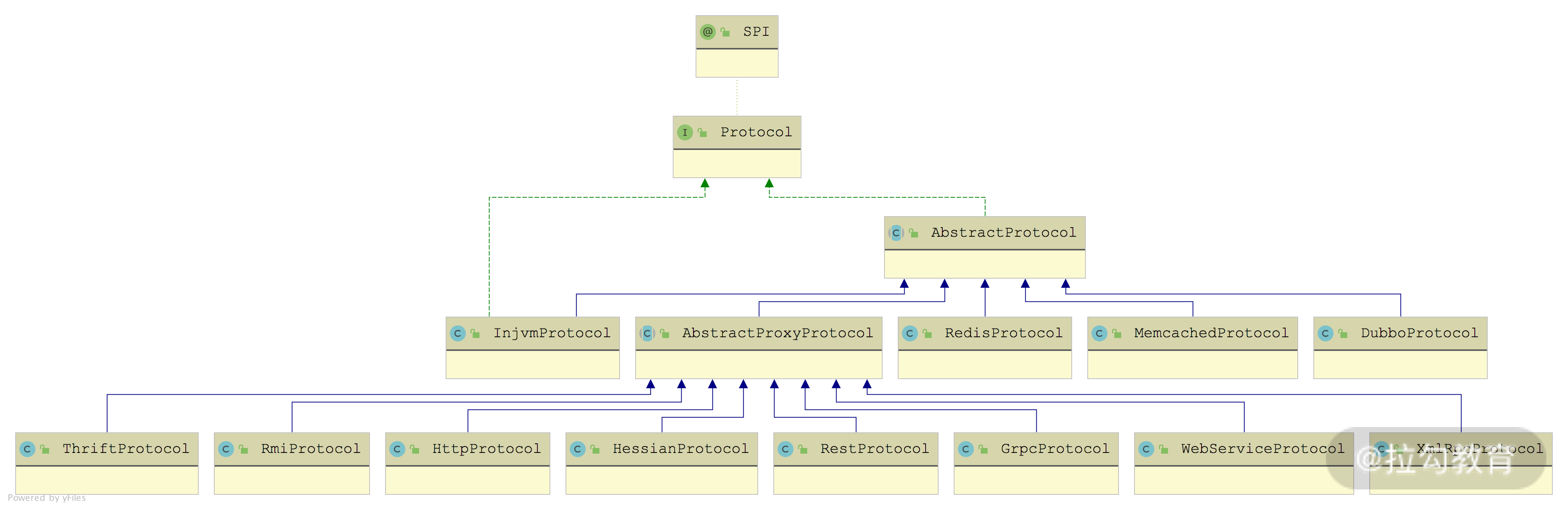Click the interface icon on Protocol node

685,132
